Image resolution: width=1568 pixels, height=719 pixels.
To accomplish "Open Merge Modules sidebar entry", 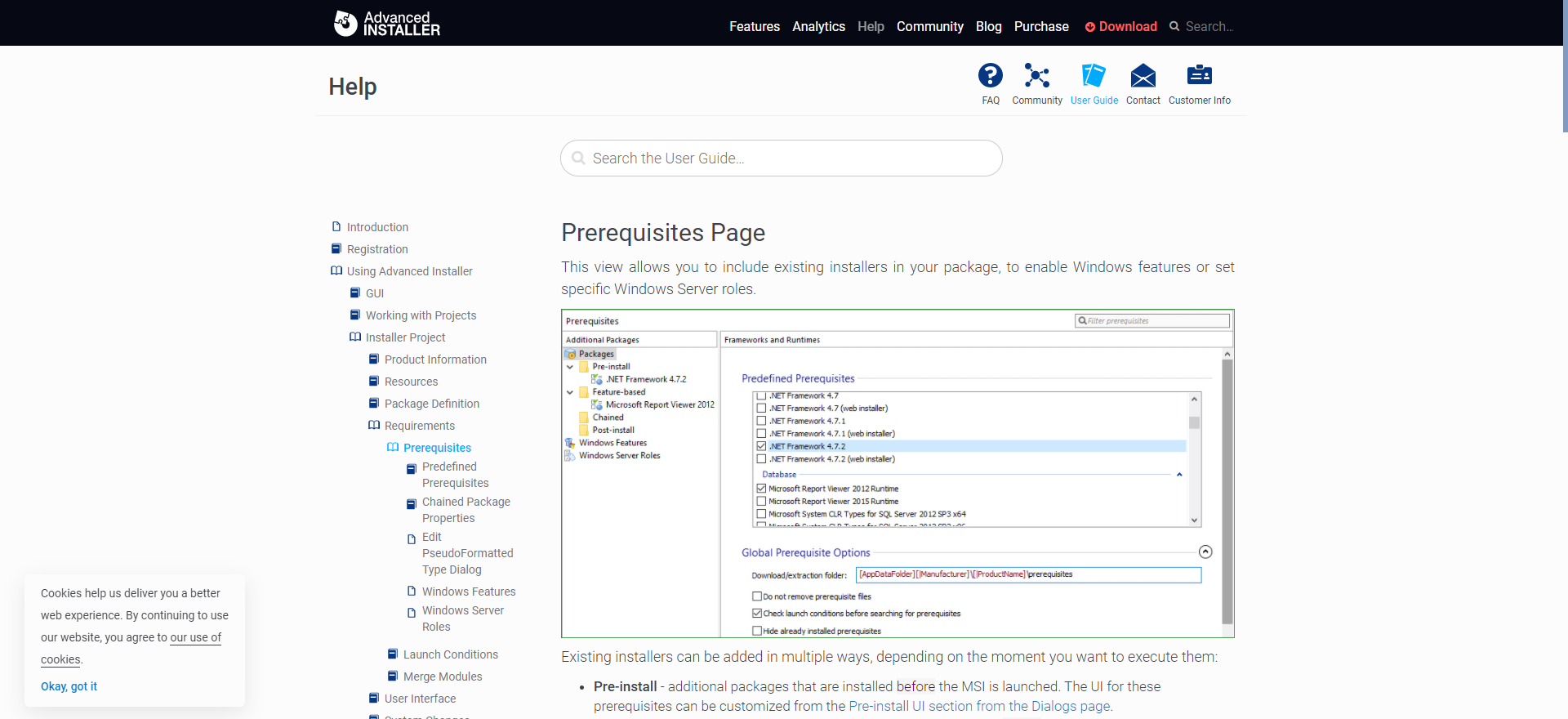I will (443, 677).
